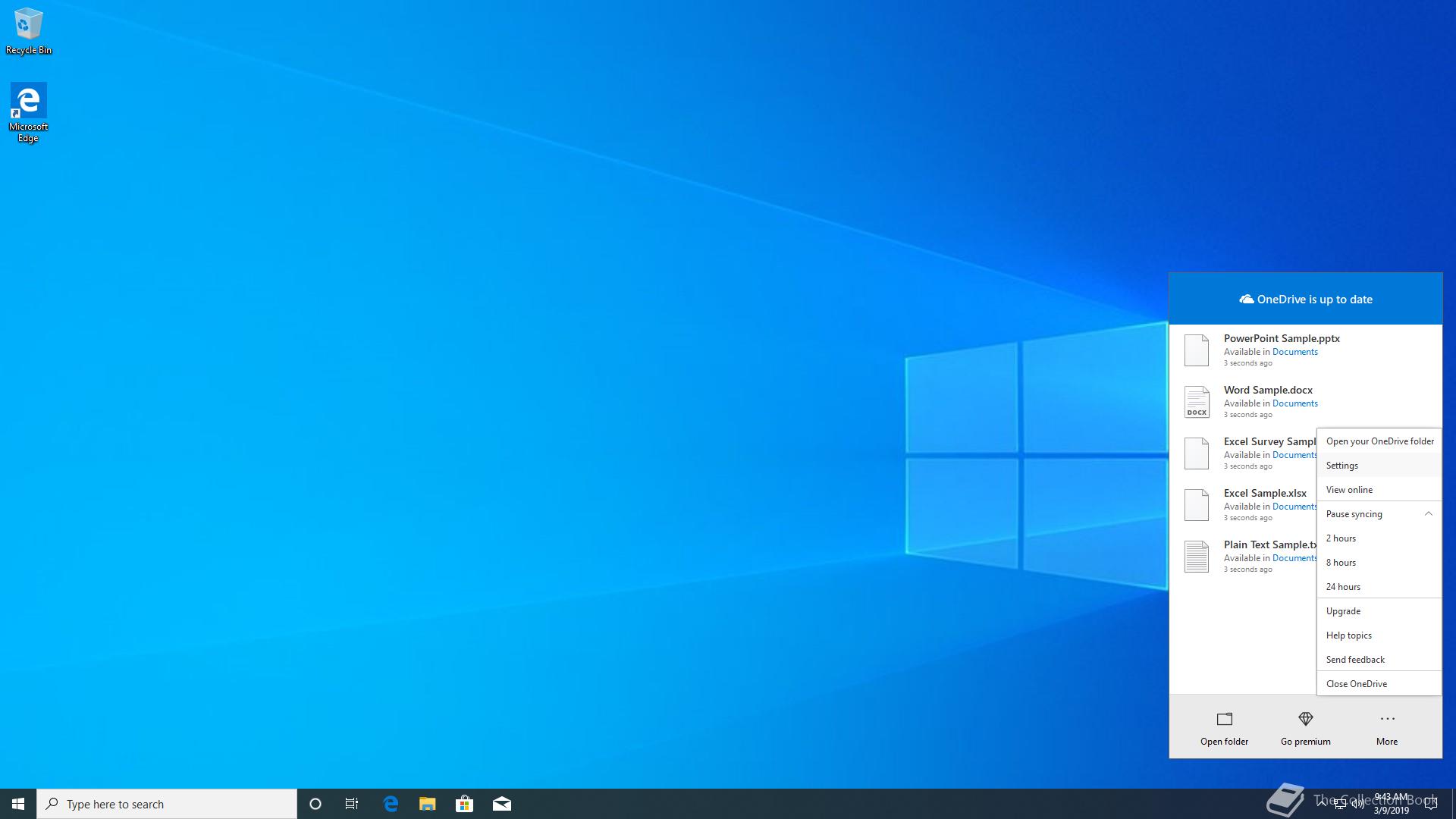Screen dimensions: 1456x819
Task: Click the PowerPoint Sample.pptx file icon
Action: (1197, 350)
